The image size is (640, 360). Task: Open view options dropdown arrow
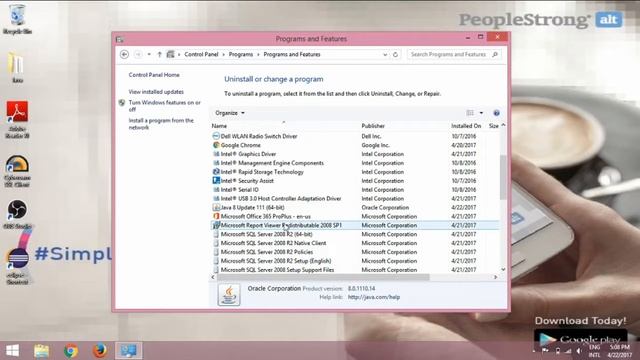481,113
